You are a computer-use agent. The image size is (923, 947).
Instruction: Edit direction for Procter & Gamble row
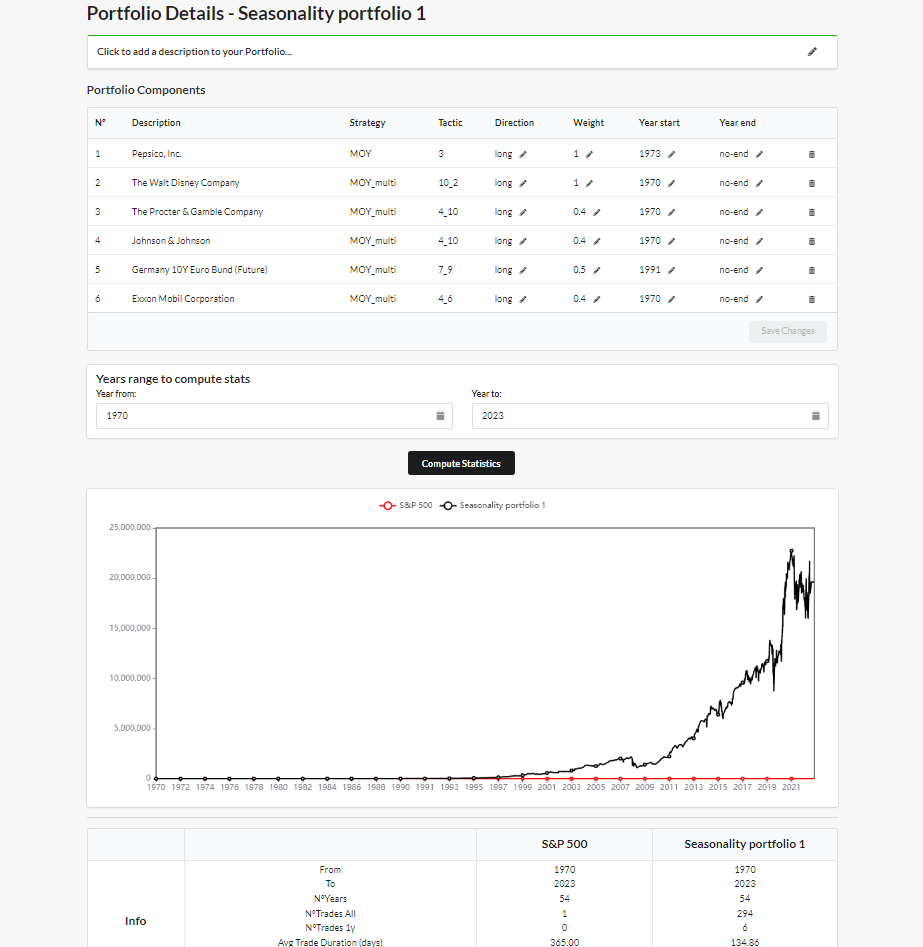(523, 213)
